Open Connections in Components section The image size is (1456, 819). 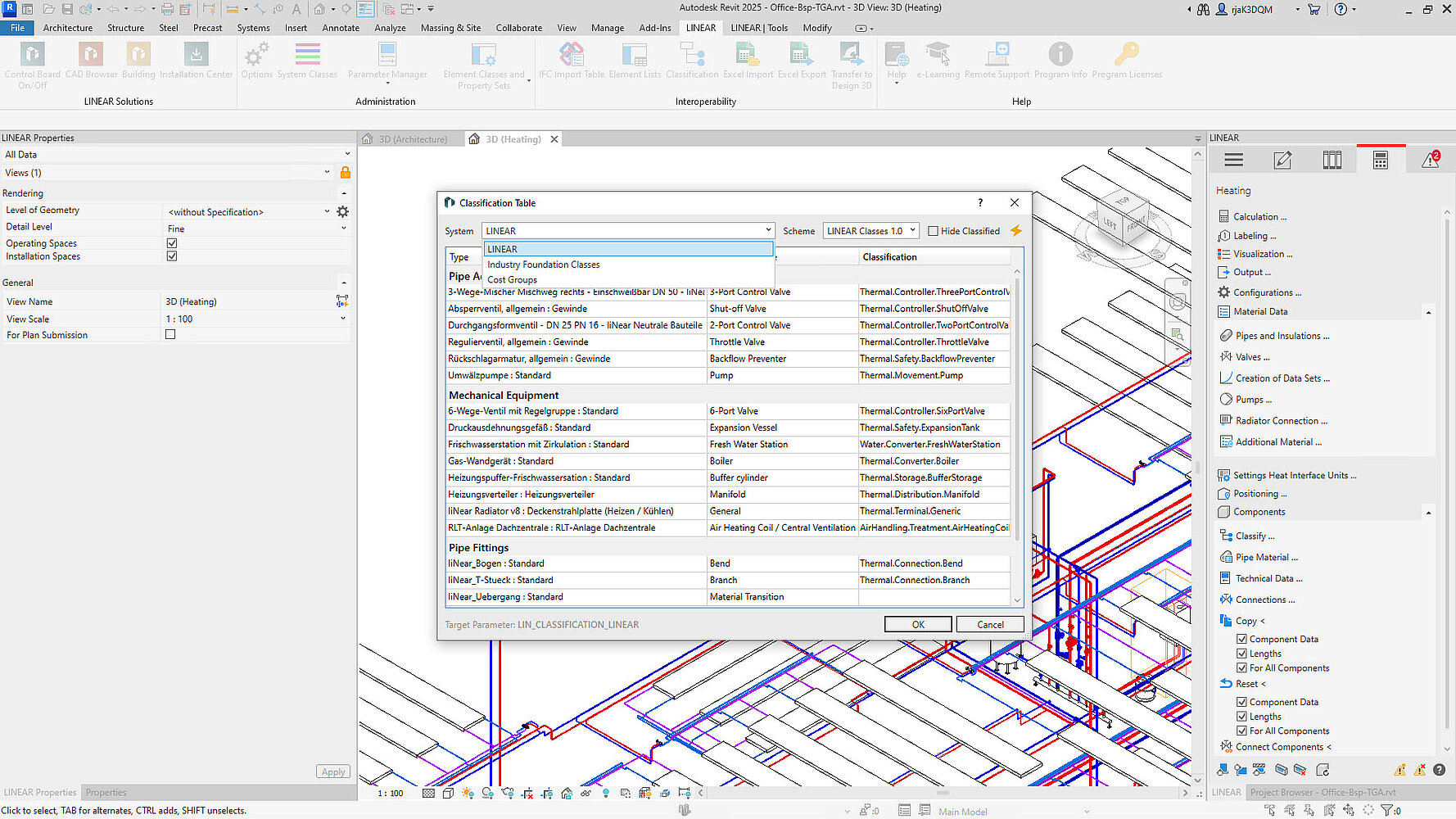[1265, 600]
